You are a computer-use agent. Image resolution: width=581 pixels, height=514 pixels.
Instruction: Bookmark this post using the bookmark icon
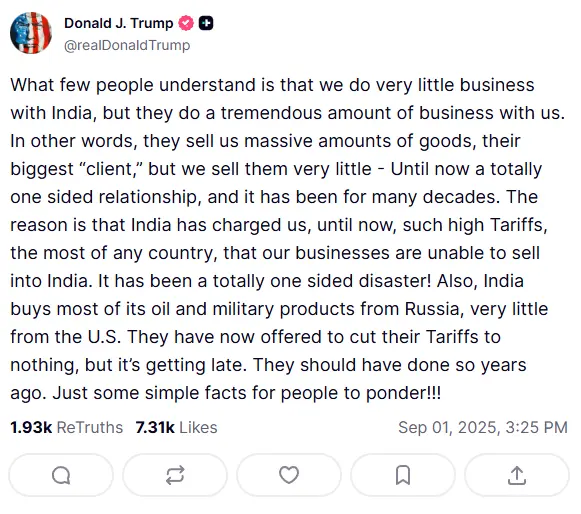(403, 475)
